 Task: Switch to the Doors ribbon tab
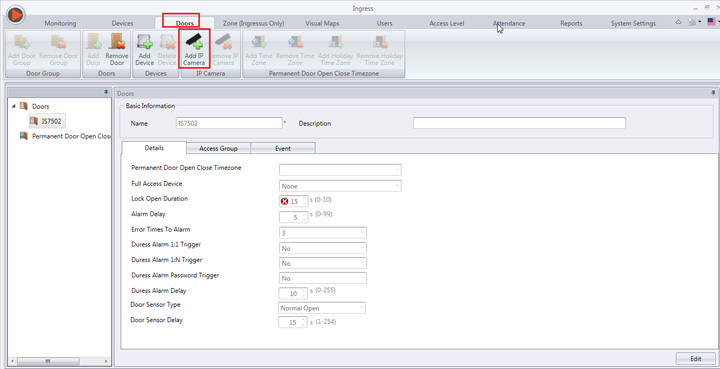pos(185,23)
